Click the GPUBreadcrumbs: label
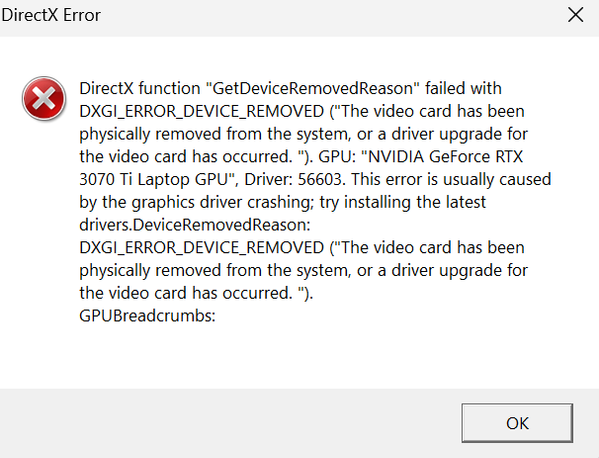The width and height of the screenshot is (599, 458). pos(147,316)
